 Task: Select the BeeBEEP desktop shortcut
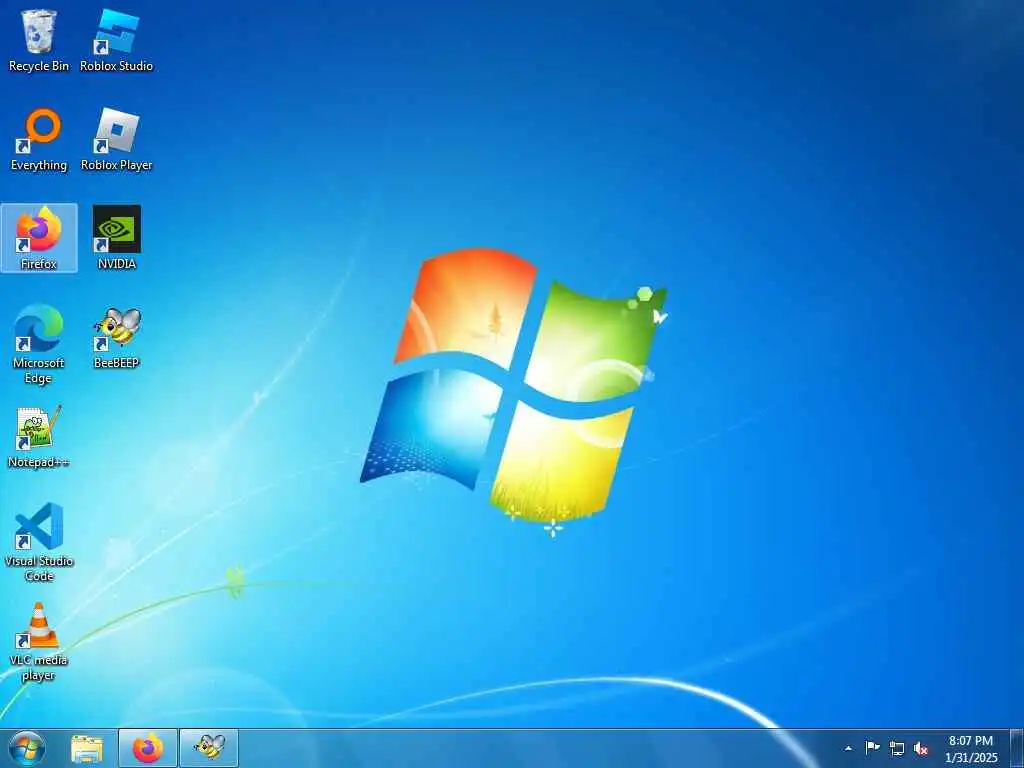116,338
